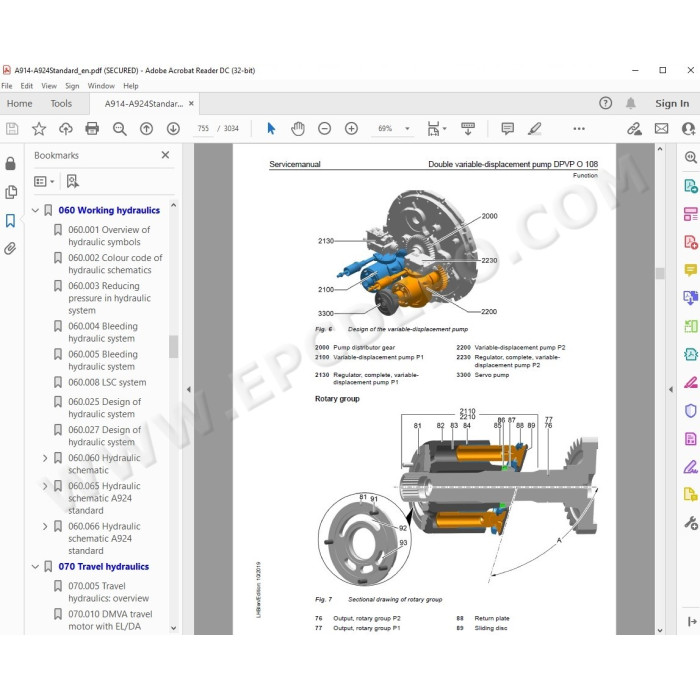Click bookmarks scroll down arrow
The width and height of the screenshot is (700, 700).
173,628
